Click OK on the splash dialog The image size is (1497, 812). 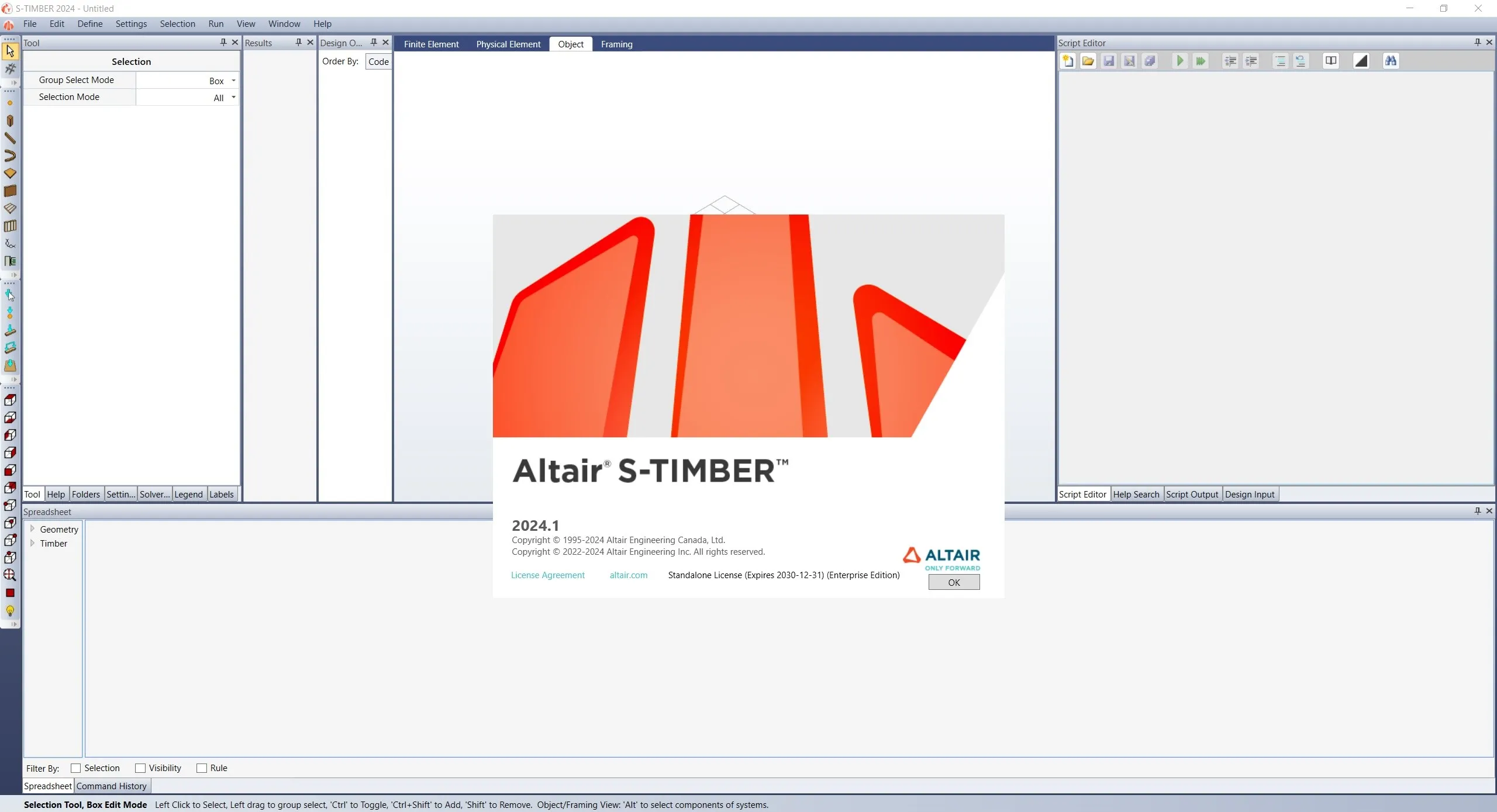click(954, 582)
